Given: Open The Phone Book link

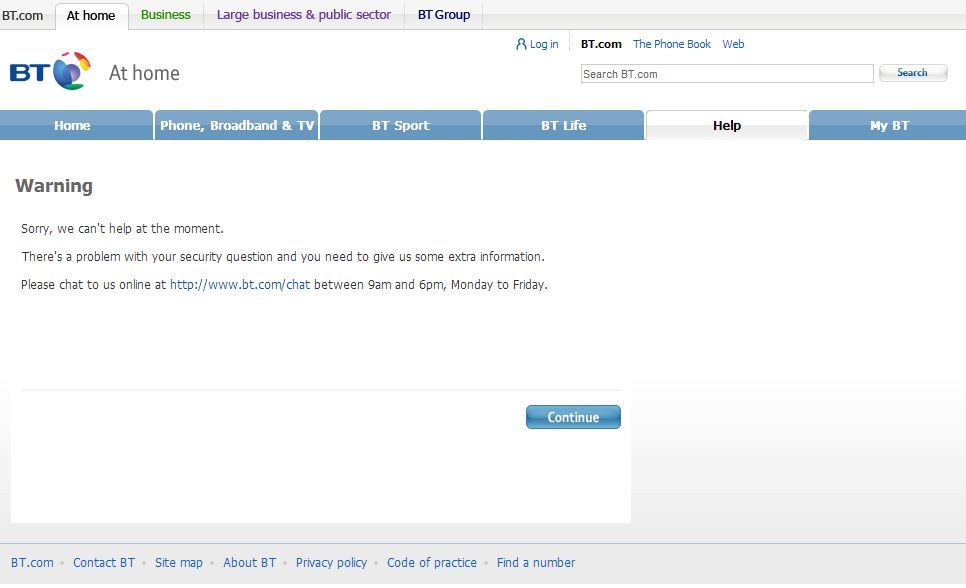Looking at the screenshot, I should tap(672, 44).
